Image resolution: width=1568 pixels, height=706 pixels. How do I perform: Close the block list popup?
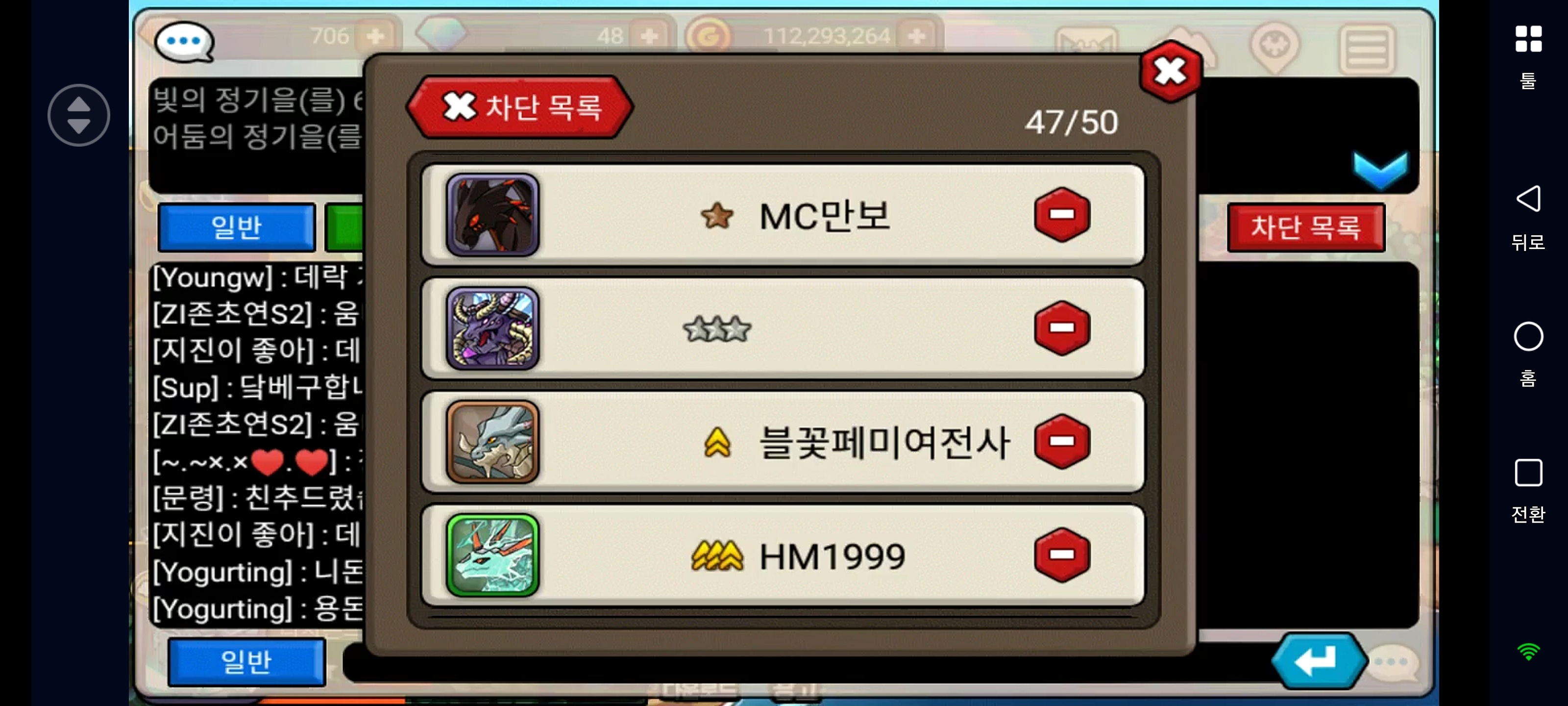[1169, 71]
